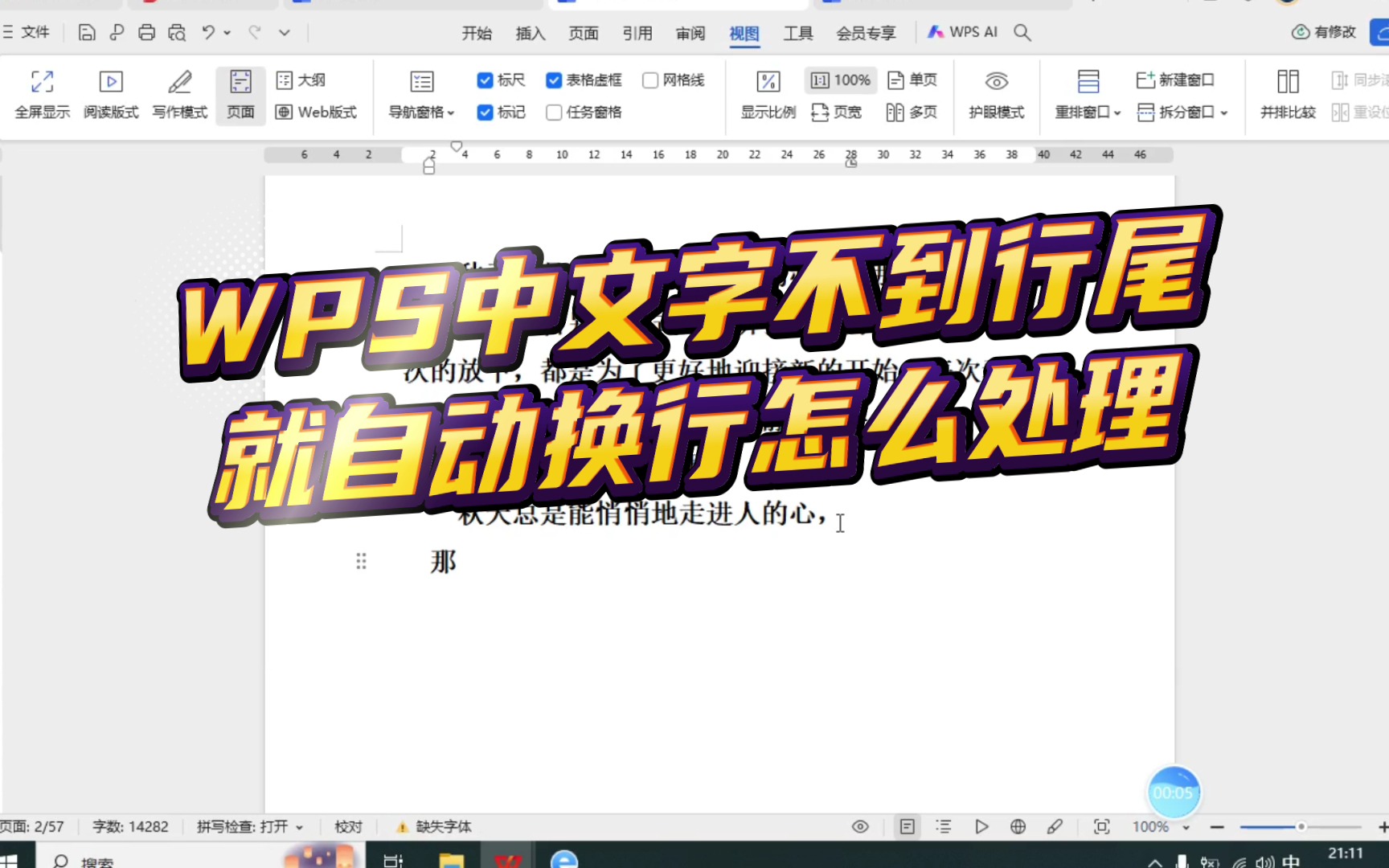1389x868 pixels.
Task: Expand the quick access toolbar chevron
Action: point(285,33)
